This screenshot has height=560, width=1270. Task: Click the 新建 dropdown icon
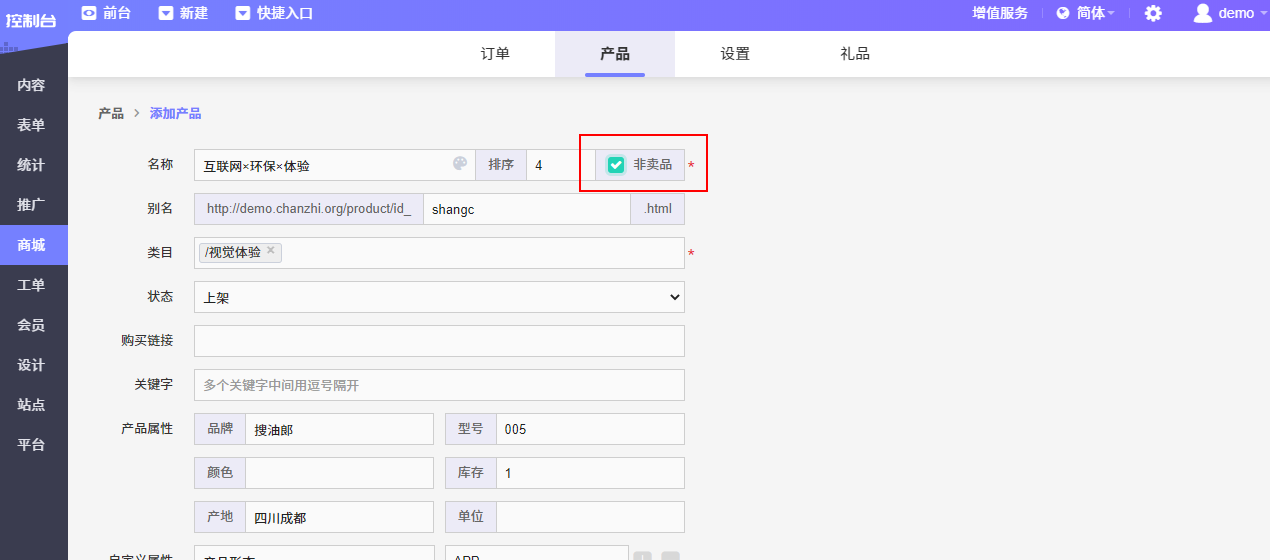coord(167,13)
